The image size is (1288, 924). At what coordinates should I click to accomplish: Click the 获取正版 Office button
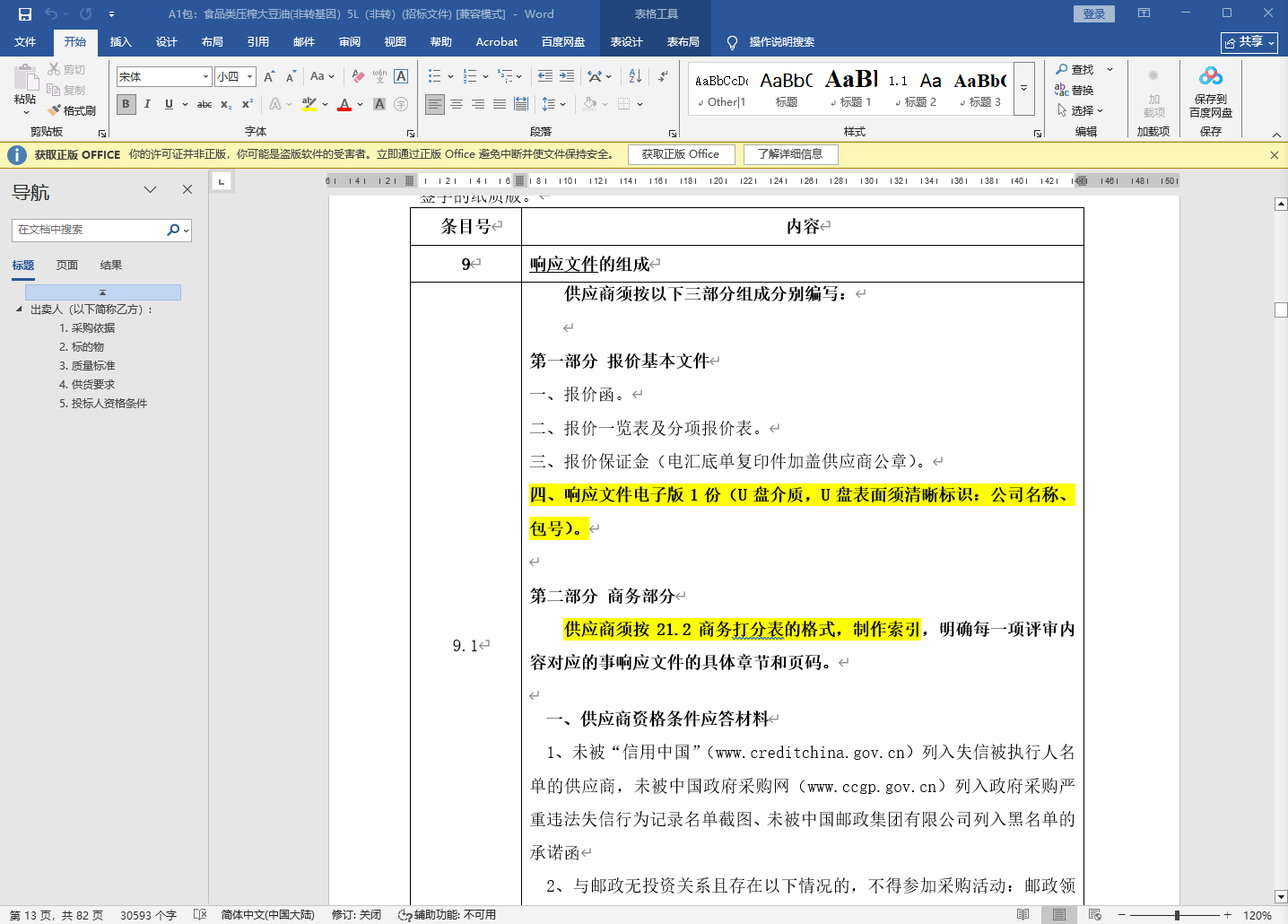point(680,154)
